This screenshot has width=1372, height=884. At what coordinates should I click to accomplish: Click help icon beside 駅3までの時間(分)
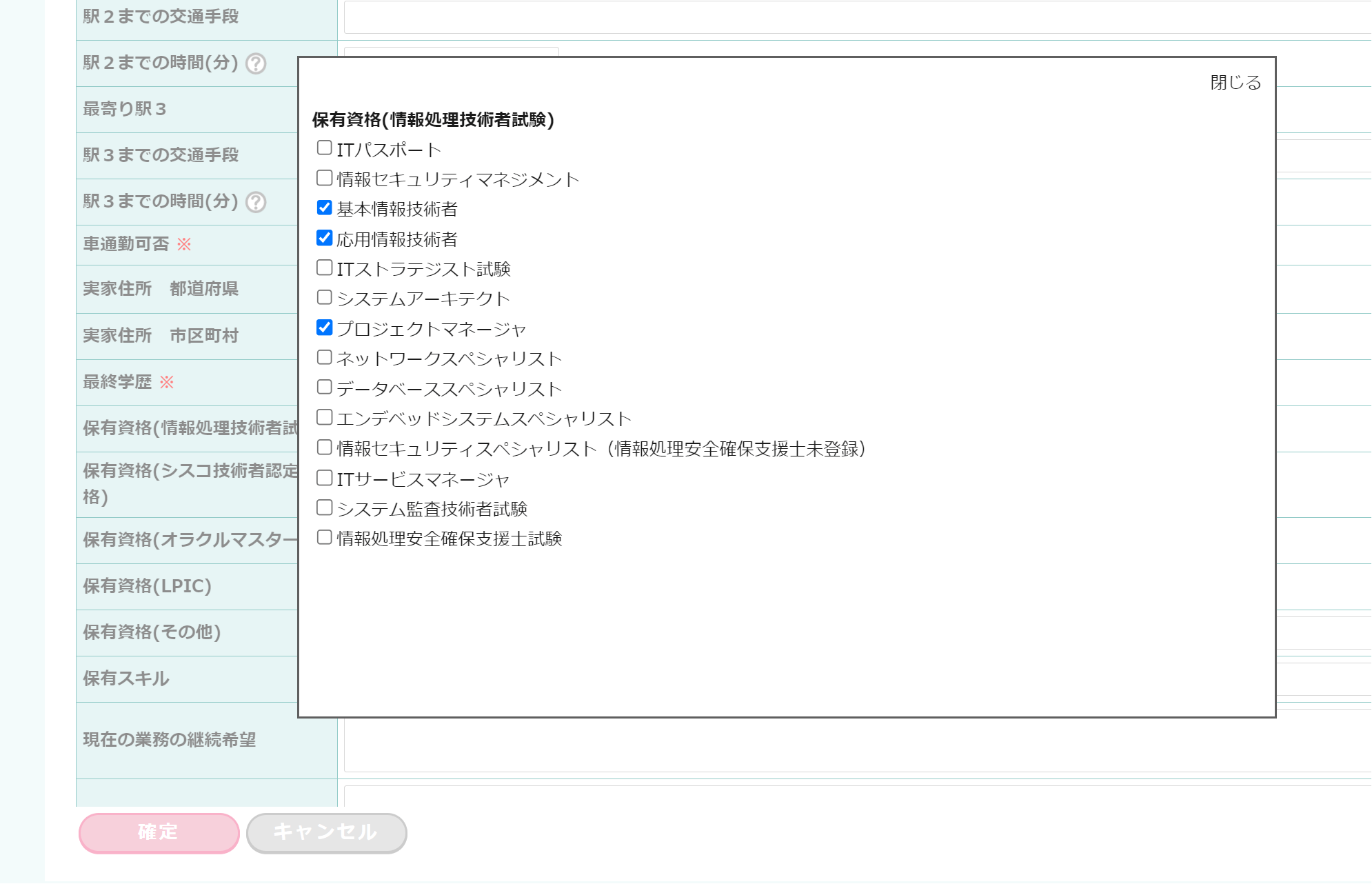(x=256, y=202)
